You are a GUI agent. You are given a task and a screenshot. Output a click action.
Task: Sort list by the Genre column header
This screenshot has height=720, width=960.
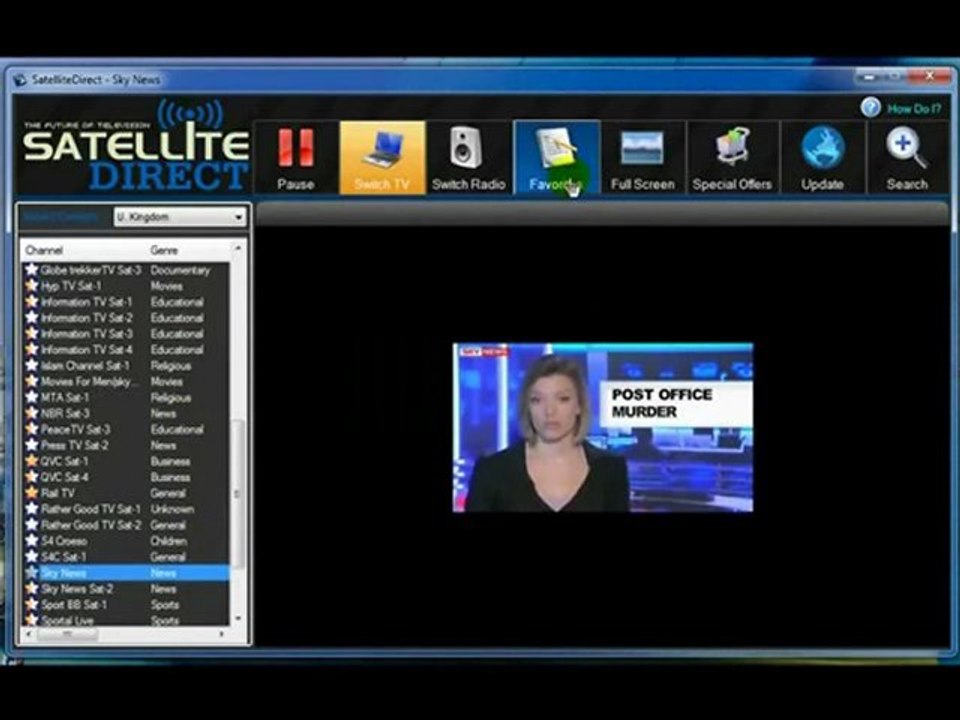[164, 250]
